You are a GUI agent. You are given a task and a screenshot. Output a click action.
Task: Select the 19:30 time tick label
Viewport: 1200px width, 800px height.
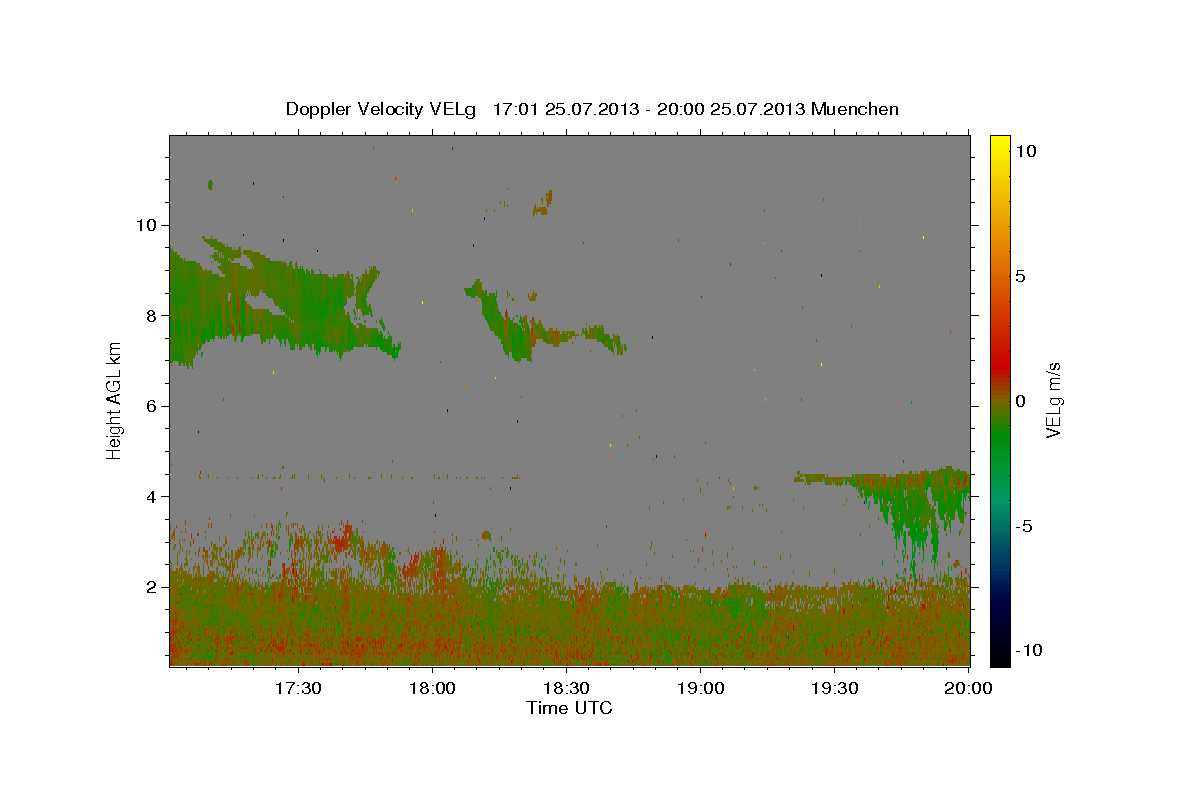point(835,688)
